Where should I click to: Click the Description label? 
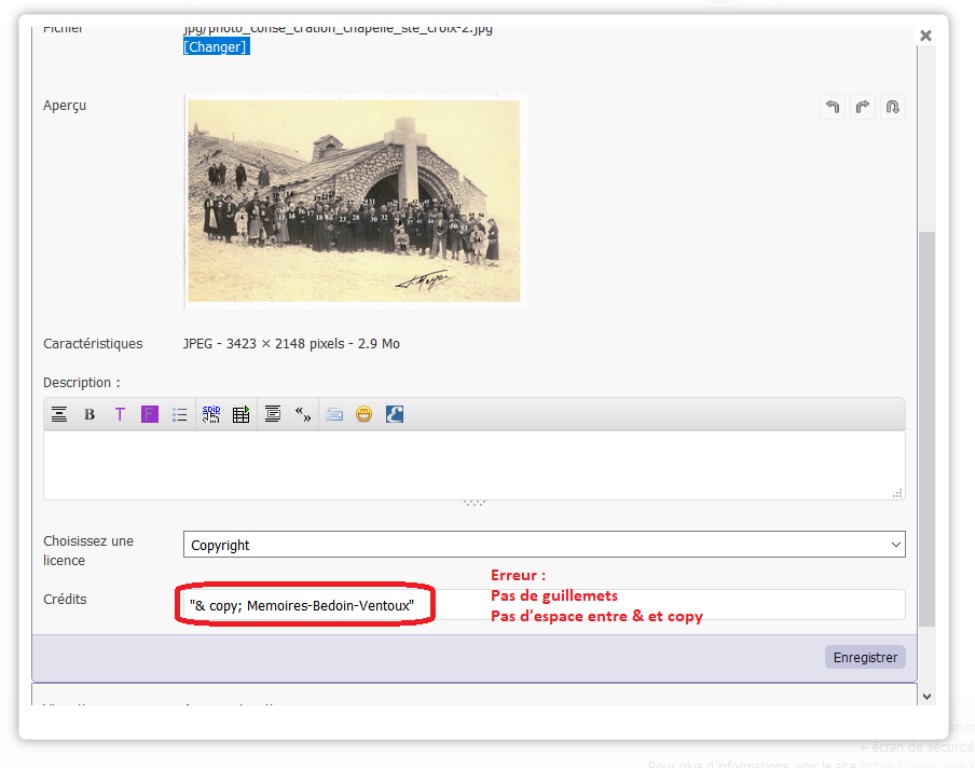coord(81,382)
